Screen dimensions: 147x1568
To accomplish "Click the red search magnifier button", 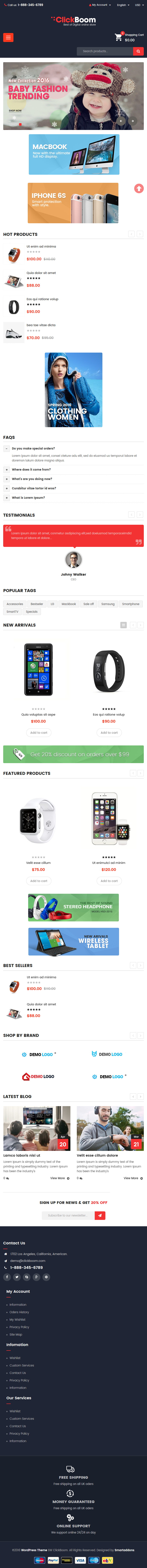I will tap(138, 51).
